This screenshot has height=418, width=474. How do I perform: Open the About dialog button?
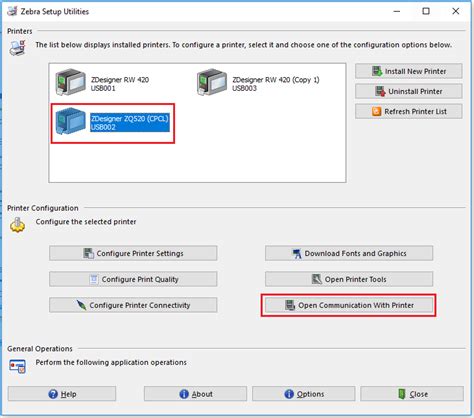pos(195,394)
